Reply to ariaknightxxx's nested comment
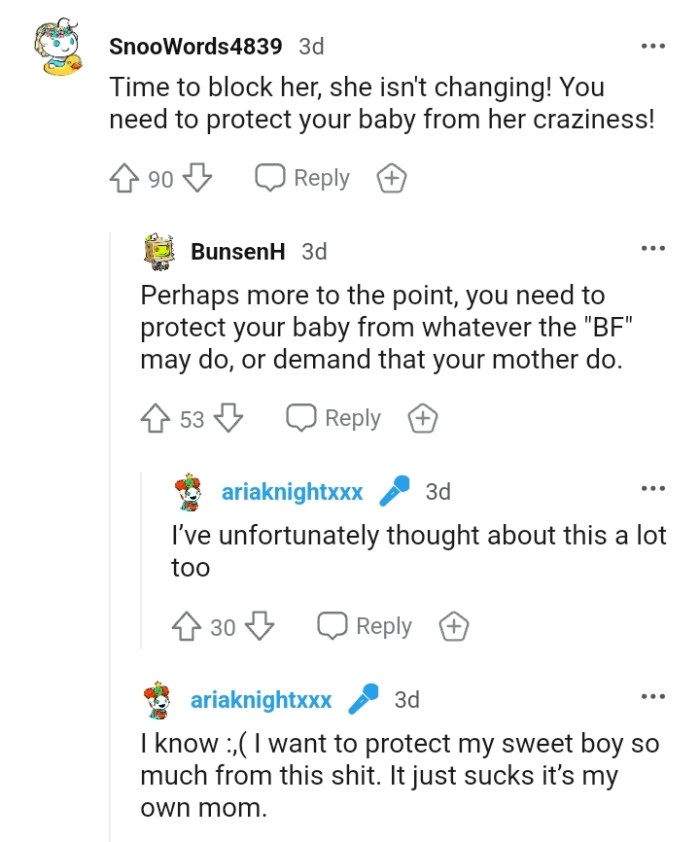This screenshot has width=700, height=842. [365, 627]
